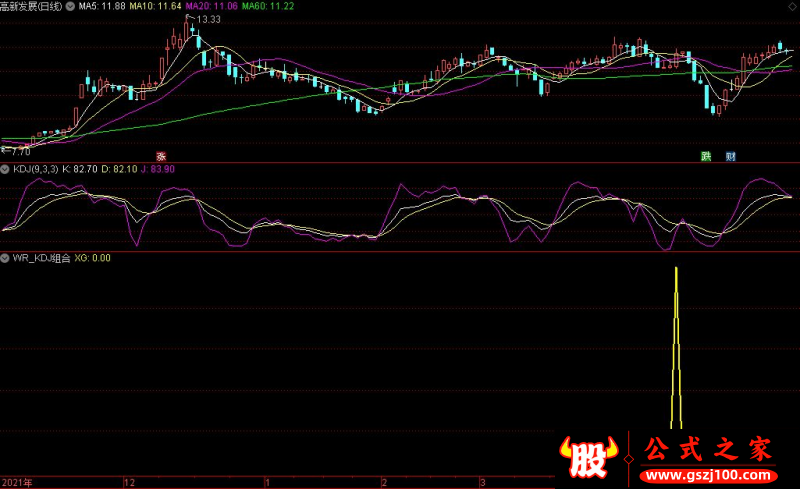Viewport: 800px width, 489px height.
Task: Click the 2021年 timeline label
Action: click(x=17, y=482)
